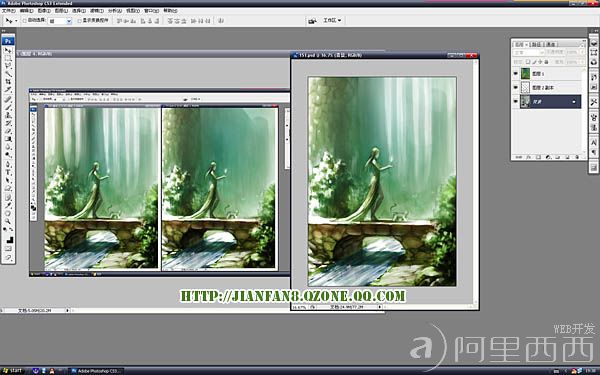Click the Windows start button

pyautogui.click(x=13, y=371)
